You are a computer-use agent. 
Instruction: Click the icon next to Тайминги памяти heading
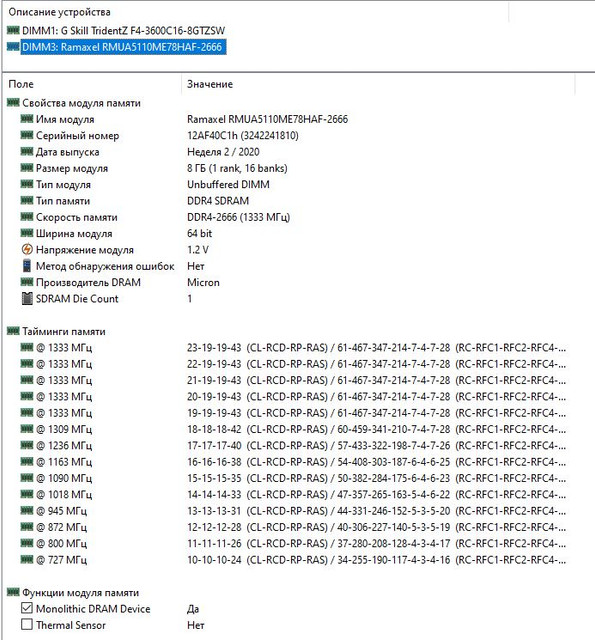[x=13, y=331]
